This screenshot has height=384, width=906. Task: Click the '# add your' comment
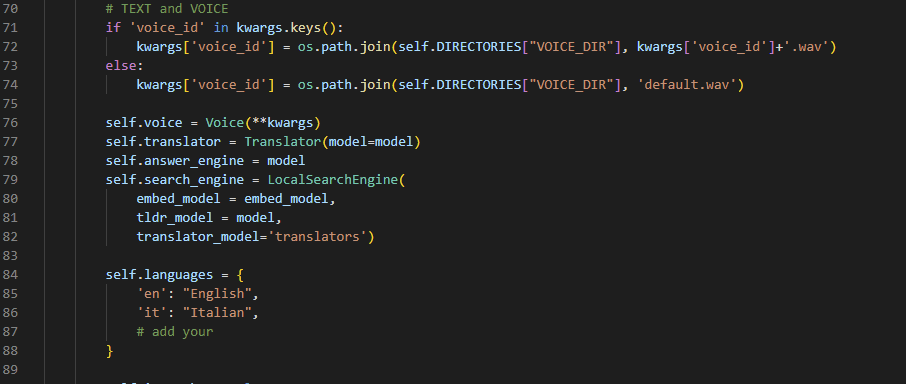click(174, 333)
